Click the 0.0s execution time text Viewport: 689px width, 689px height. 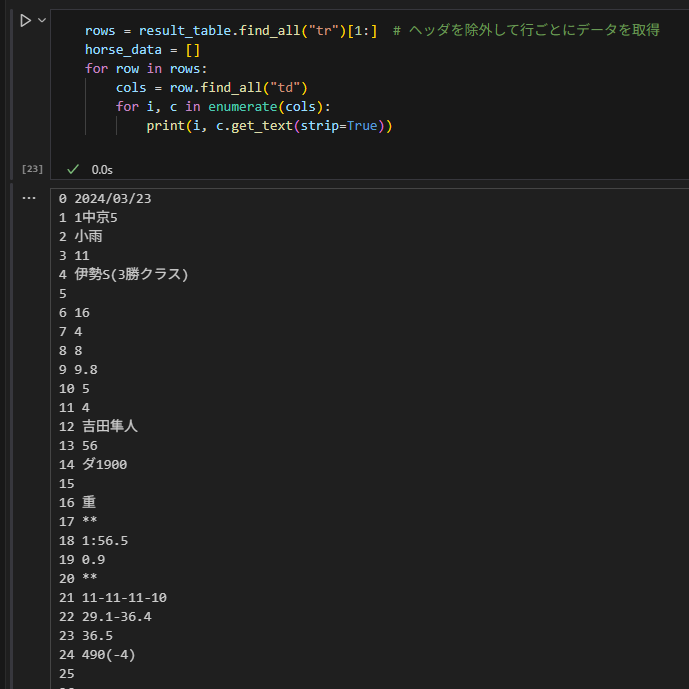102,170
